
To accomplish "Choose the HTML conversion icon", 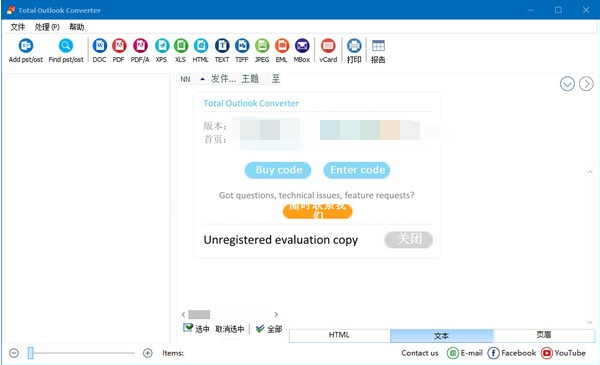I will coord(201,50).
